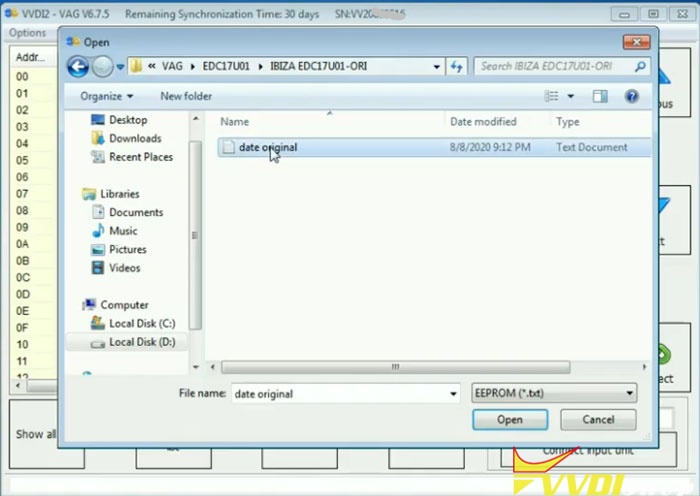Open the Organize menu

click(x=106, y=96)
